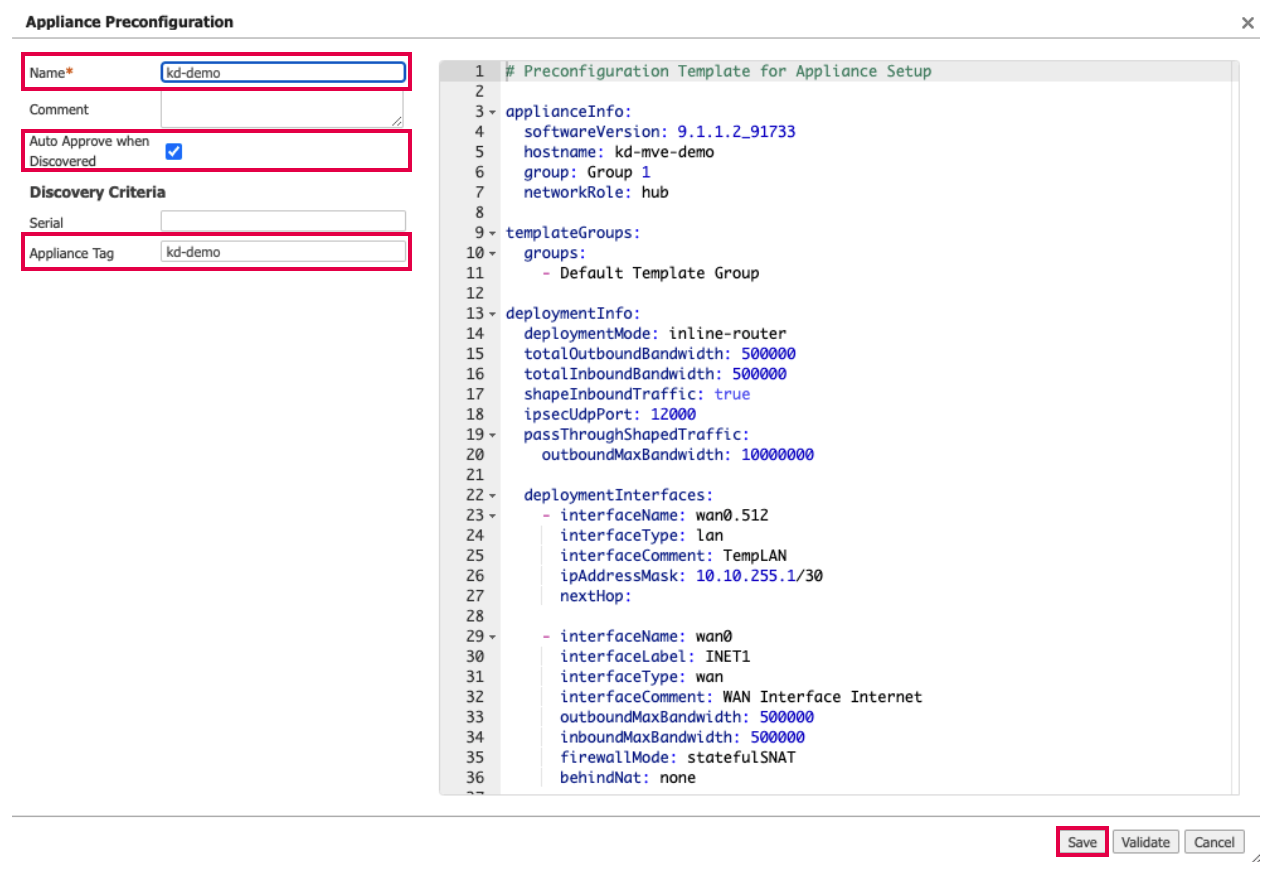The width and height of the screenshot is (1280, 876).
Task: Focus the Name input field
Action: click(283, 72)
